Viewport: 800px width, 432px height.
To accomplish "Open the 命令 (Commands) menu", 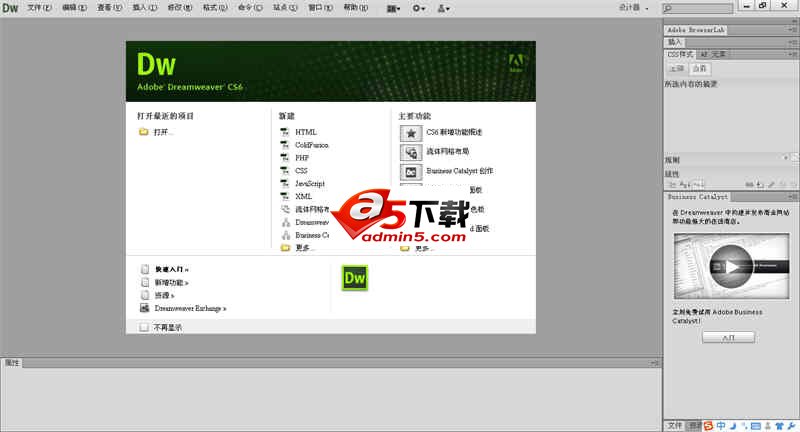I will [250, 8].
